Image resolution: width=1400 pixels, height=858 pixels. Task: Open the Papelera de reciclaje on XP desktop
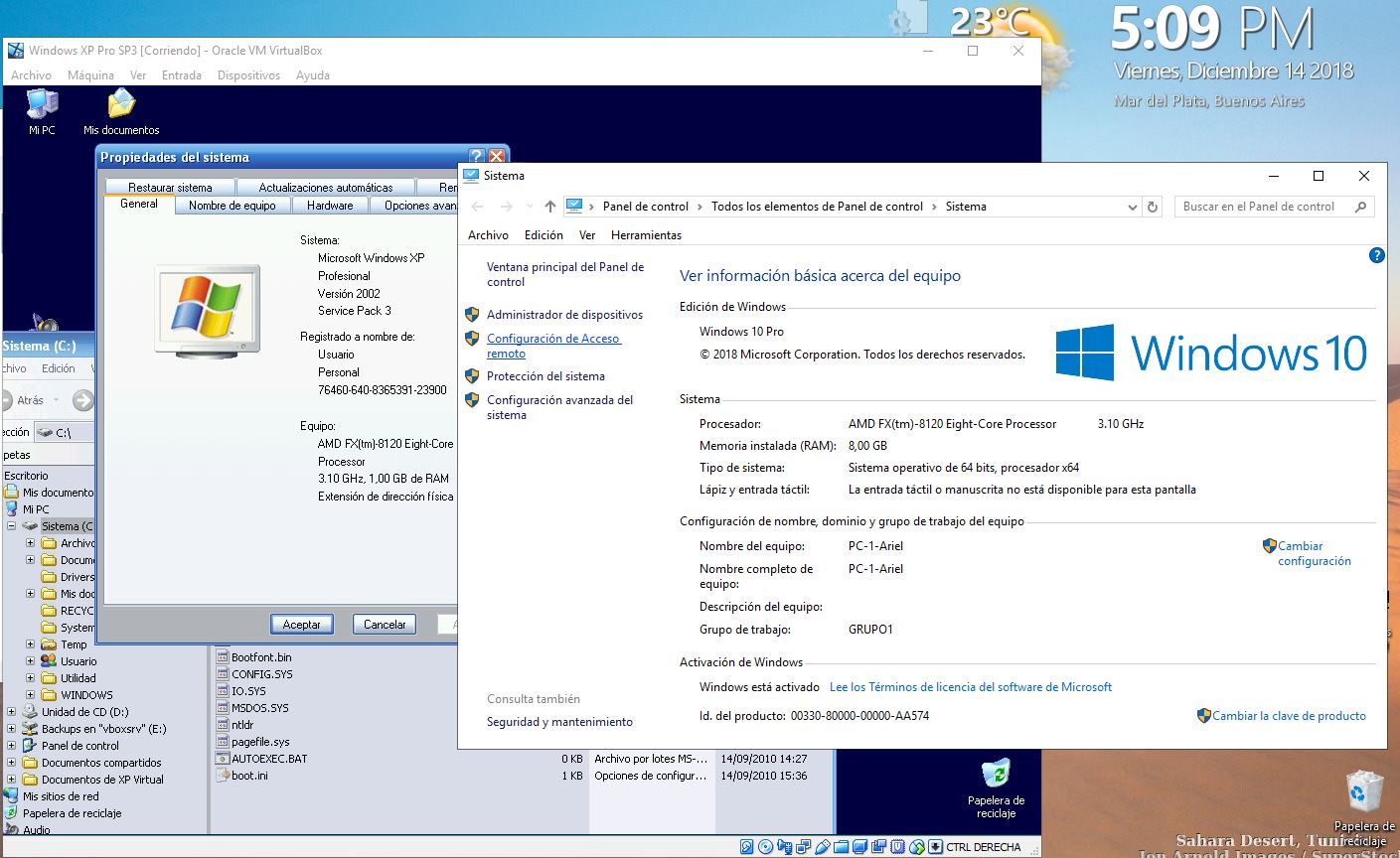coord(997,788)
